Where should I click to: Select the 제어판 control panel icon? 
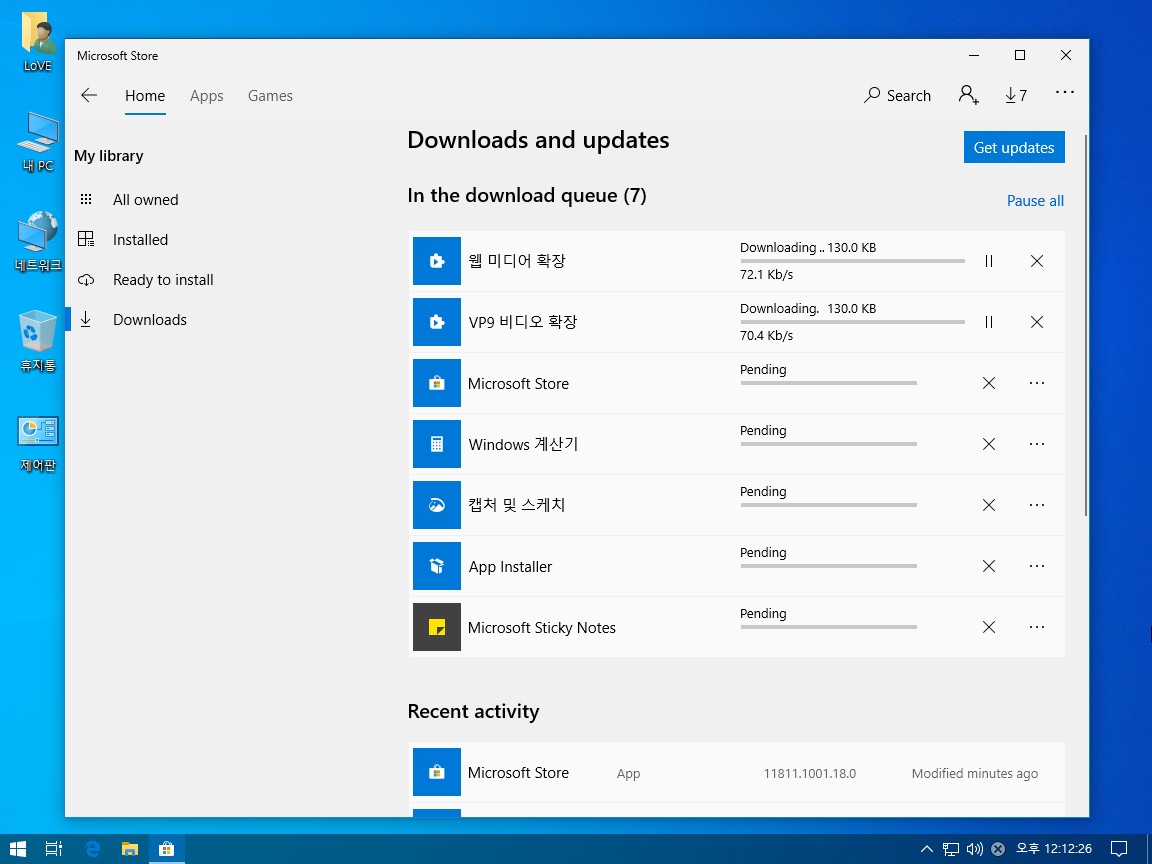[37, 443]
